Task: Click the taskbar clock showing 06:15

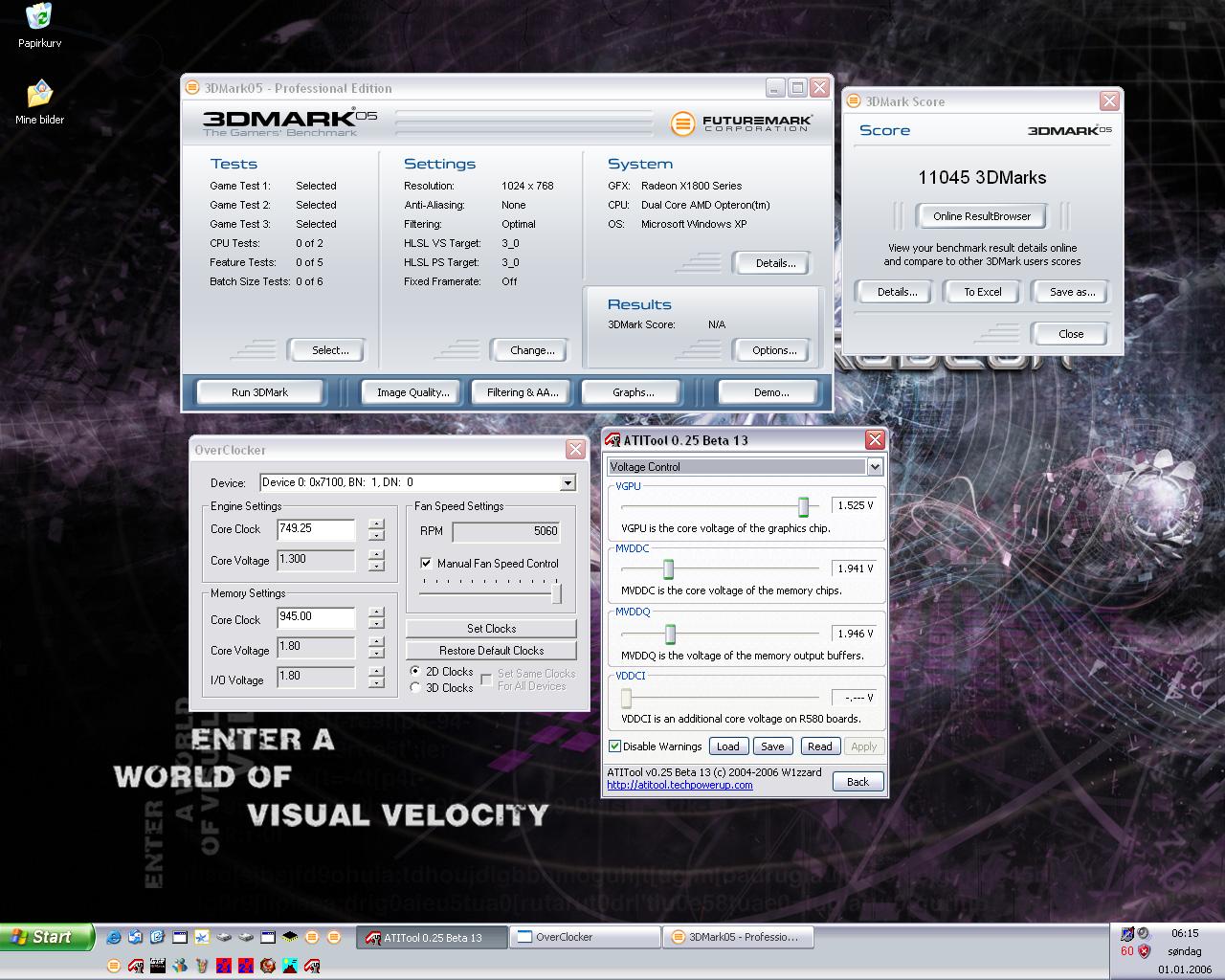Action: click(1185, 933)
